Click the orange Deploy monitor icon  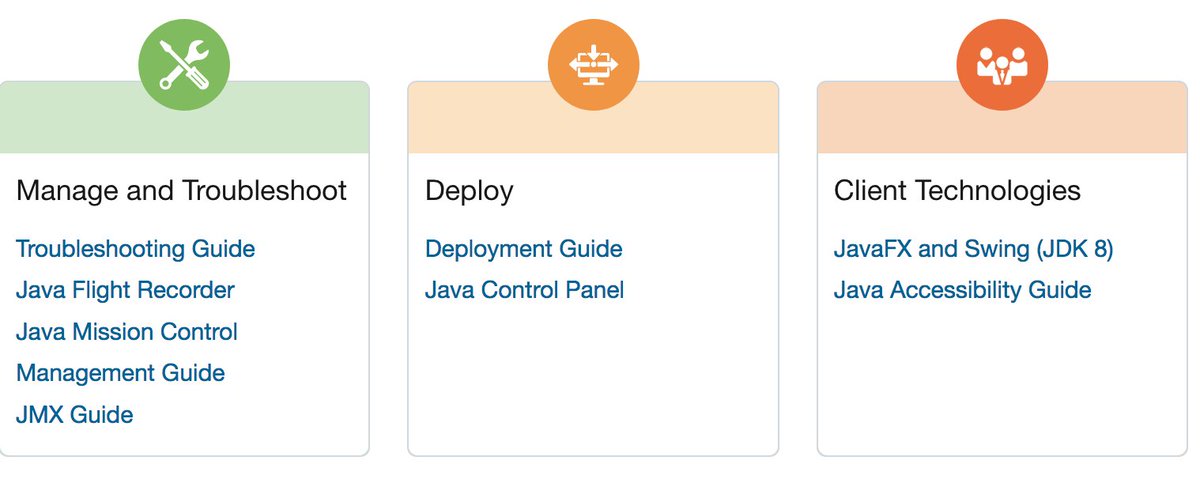pos(594,65)
